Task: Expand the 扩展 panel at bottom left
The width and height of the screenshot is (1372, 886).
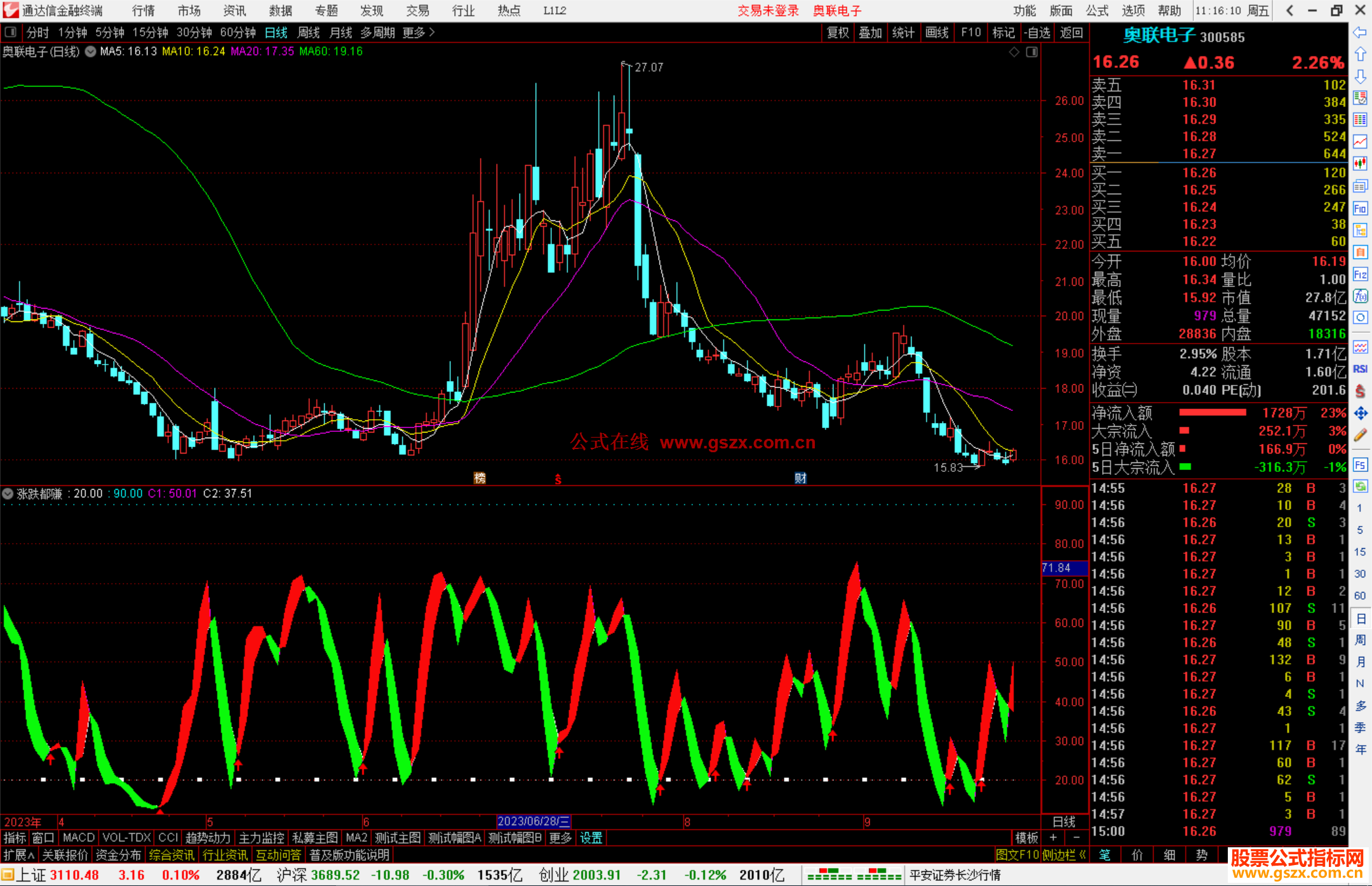Action: tap(19, 855)
